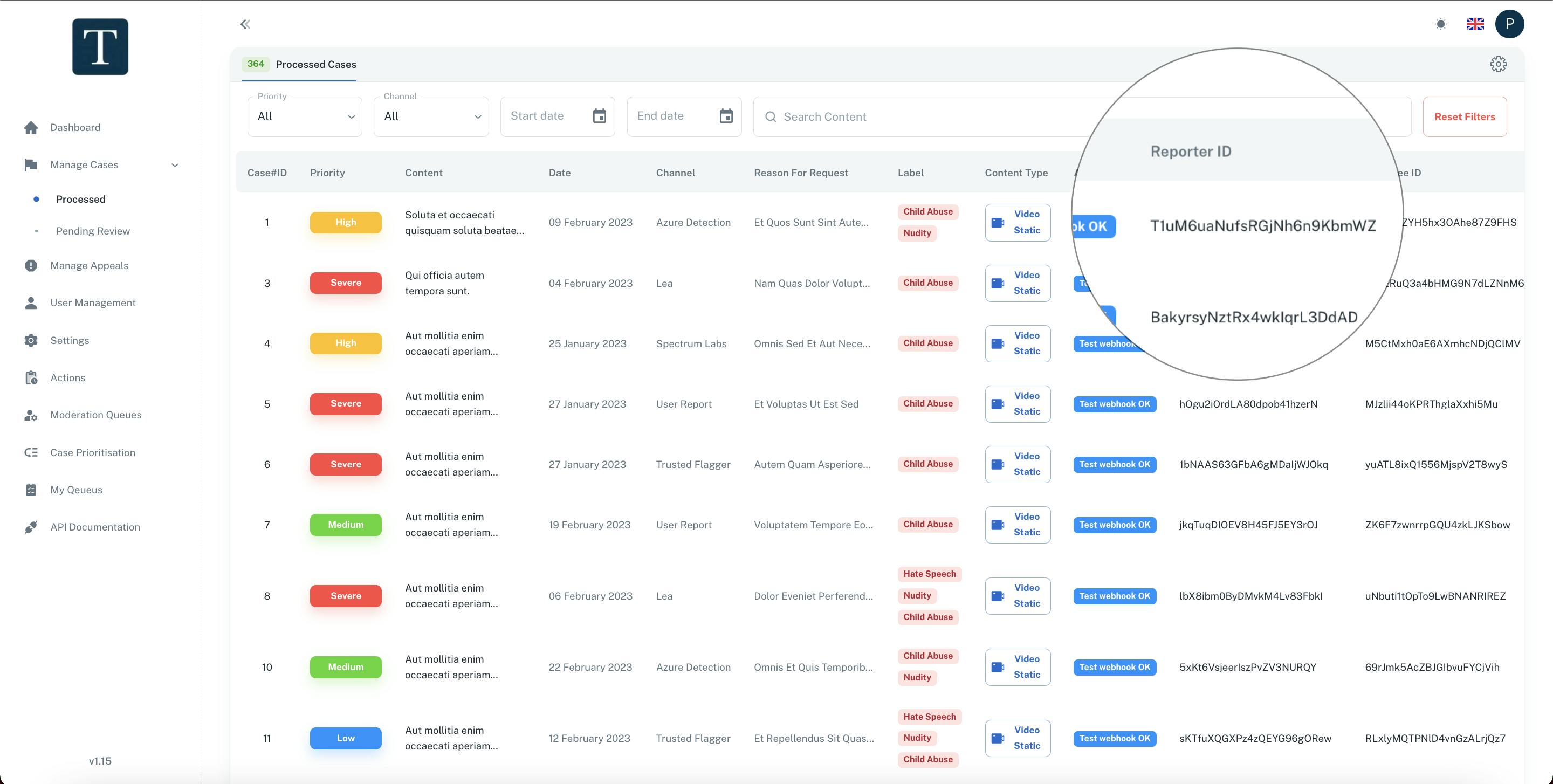Click the Start date calendar icon
Image resolution: width=1553 pixels, height=784 pixels.
click(x=599, y=116)
